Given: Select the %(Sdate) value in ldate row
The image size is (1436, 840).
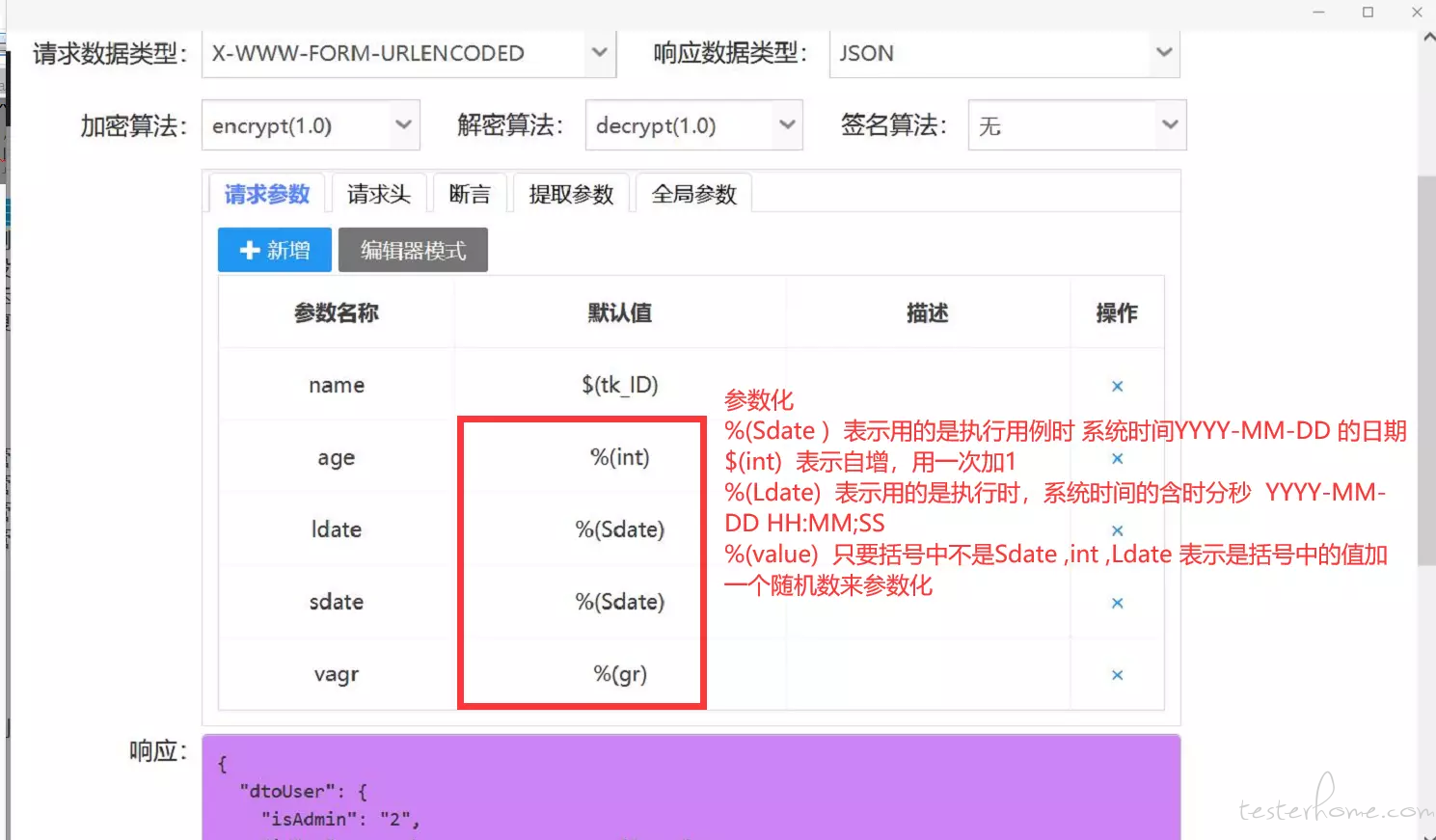Looking at the screenshot, I should click(620, 529).
